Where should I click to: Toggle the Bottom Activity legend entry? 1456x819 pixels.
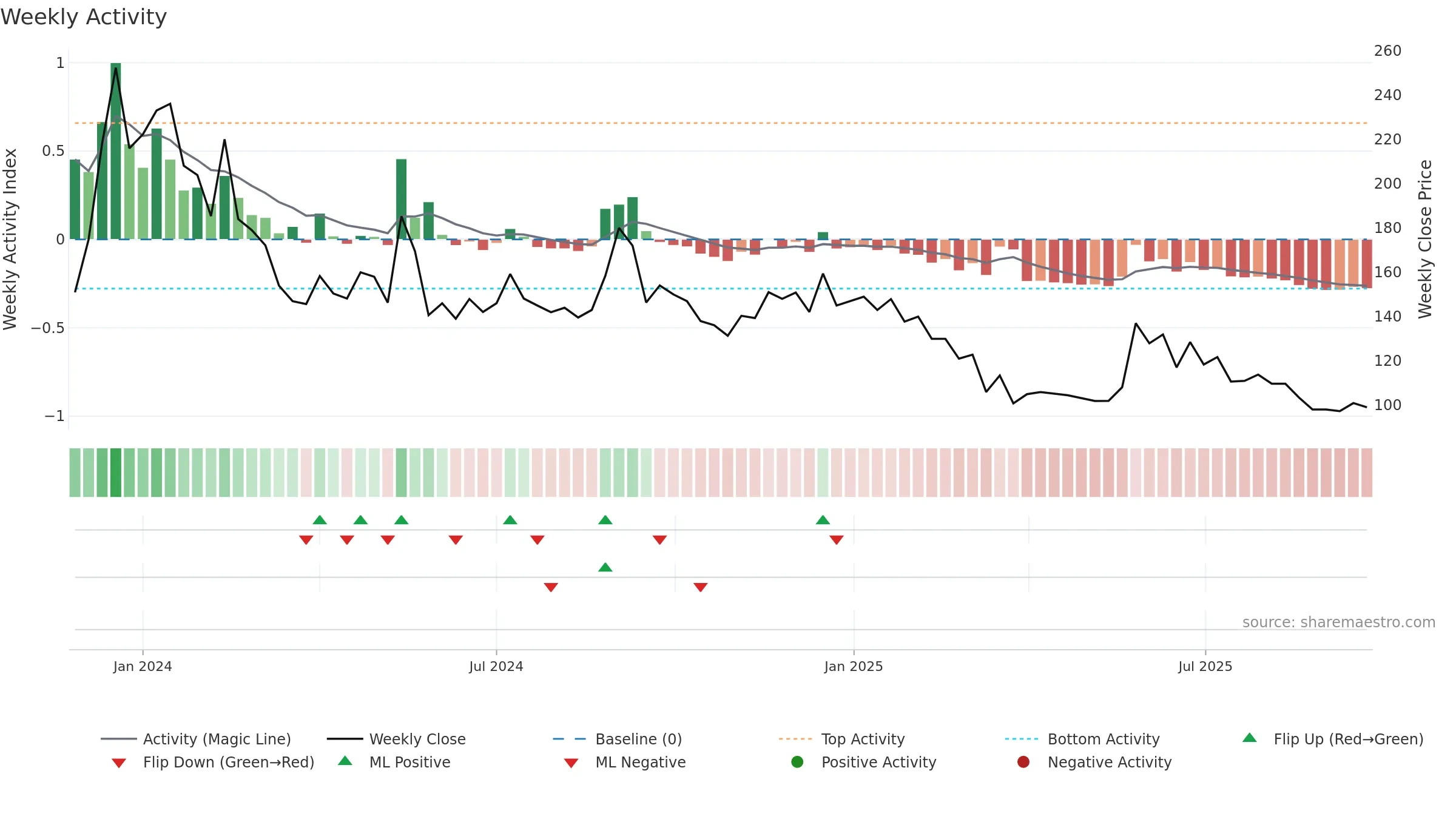[x=1082, y=739]
